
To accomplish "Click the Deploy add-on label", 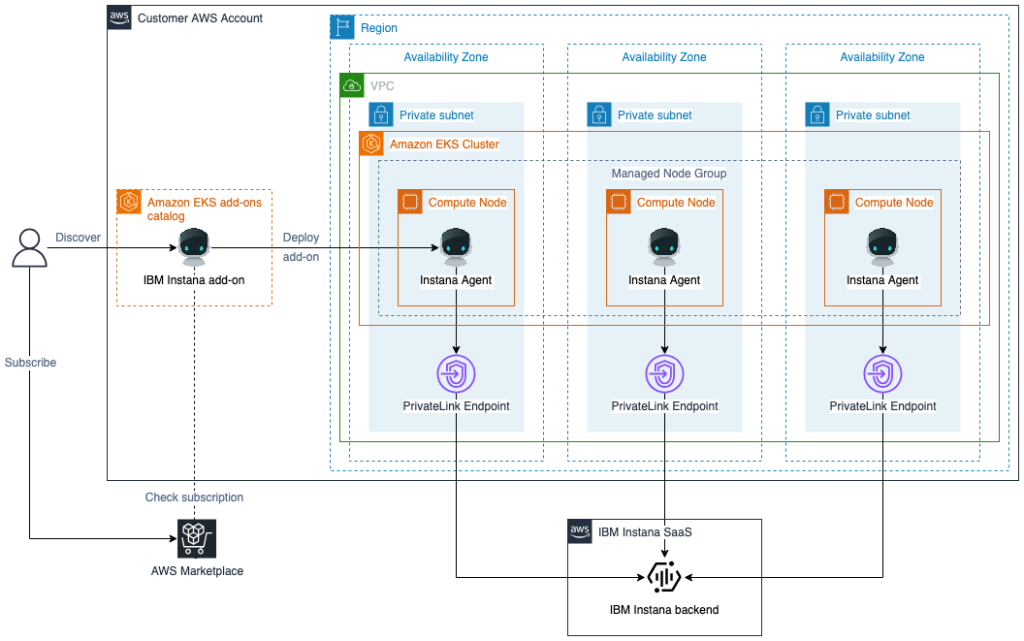I will (301, 247).
